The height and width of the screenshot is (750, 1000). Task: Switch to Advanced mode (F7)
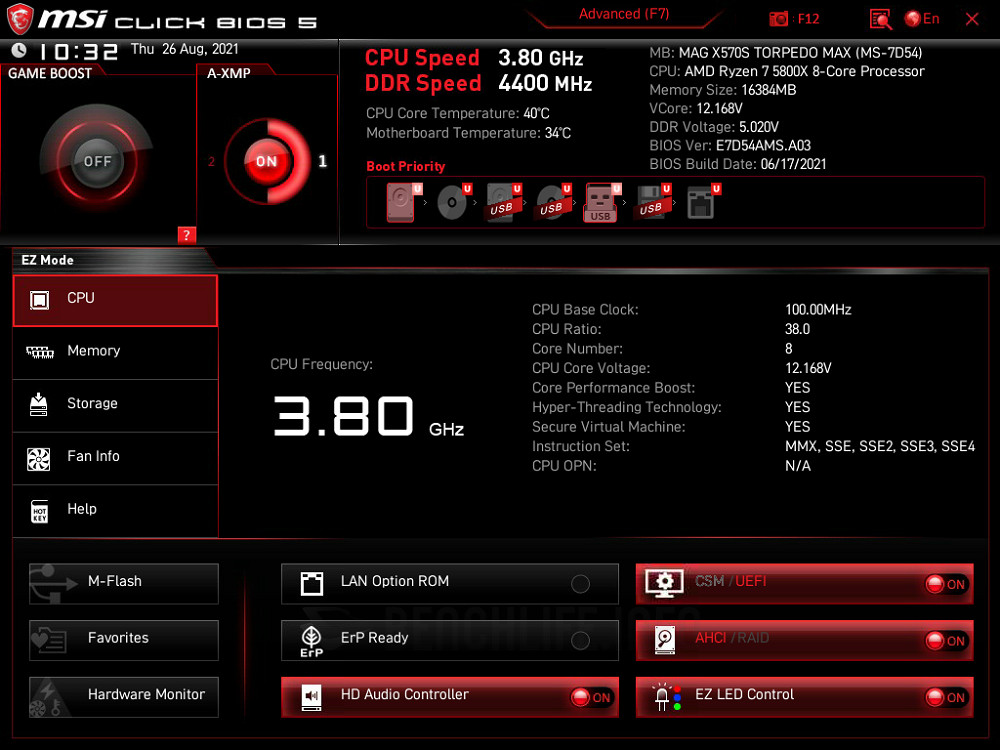click(624, 14)
